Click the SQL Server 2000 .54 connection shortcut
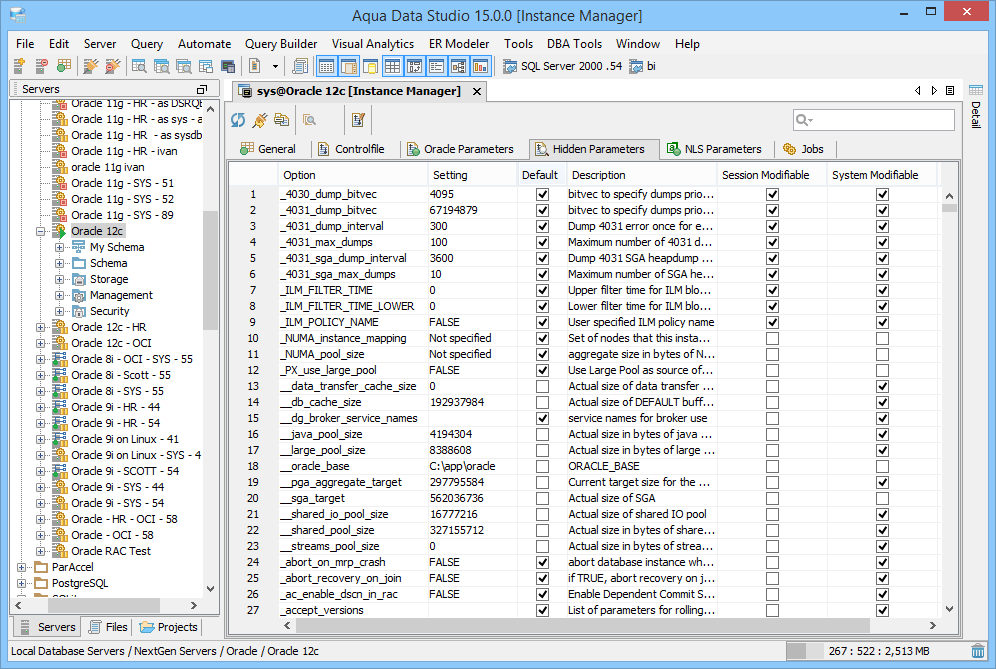The image size is (996, 669). tap(562, 66)
